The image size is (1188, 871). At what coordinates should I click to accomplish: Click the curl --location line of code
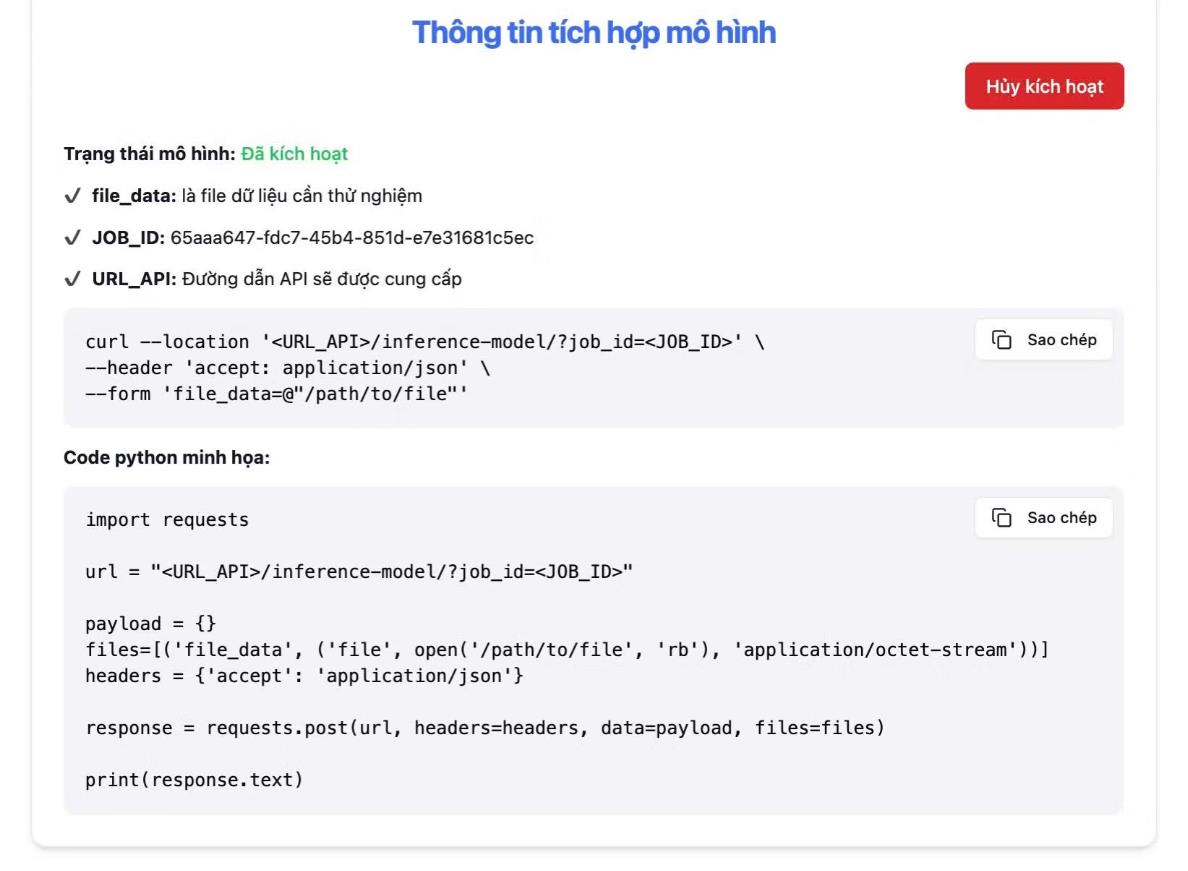[x=425, y=342]
